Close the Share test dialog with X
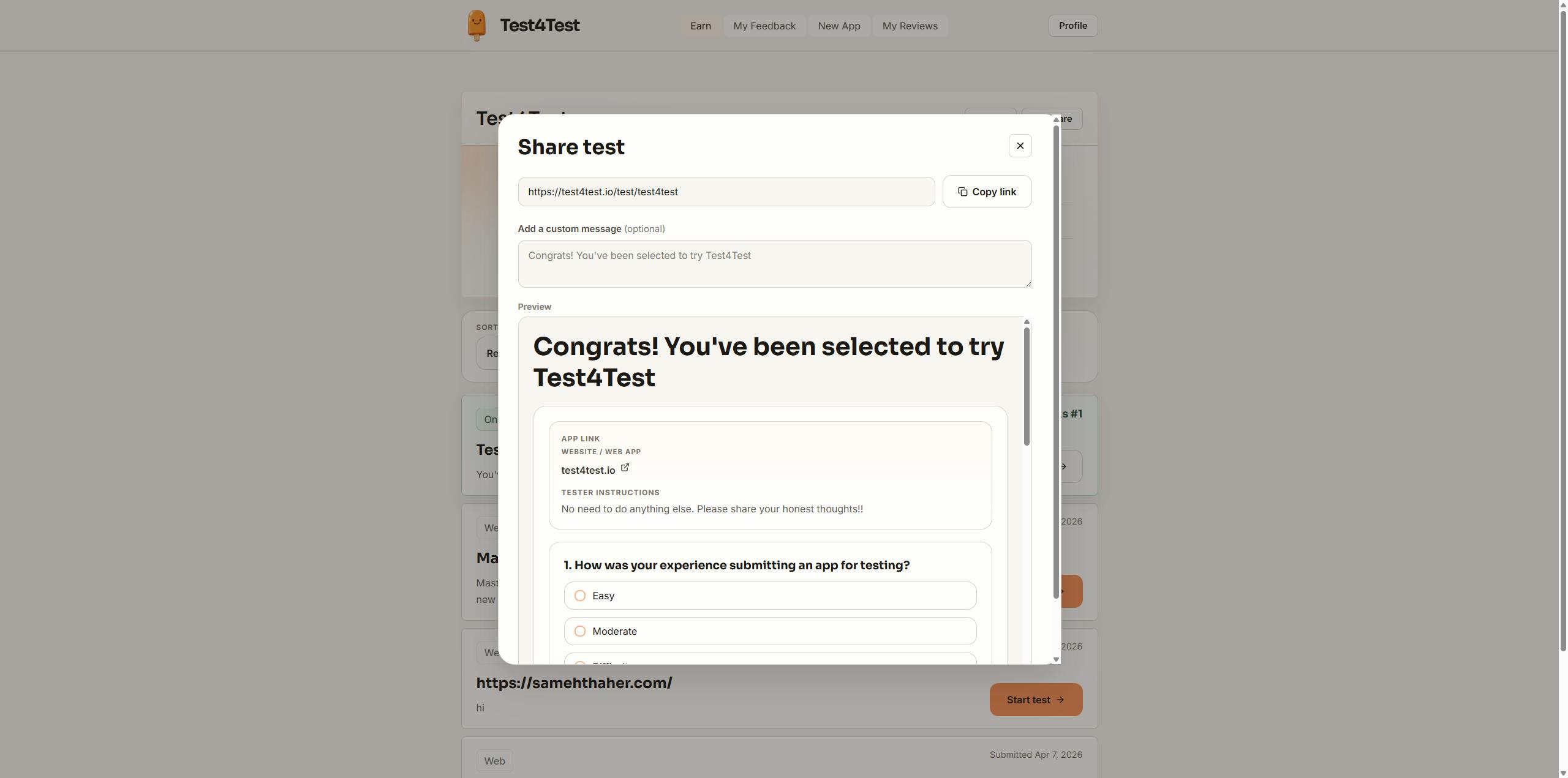 pyautogui.click(x=1020, y=146)
